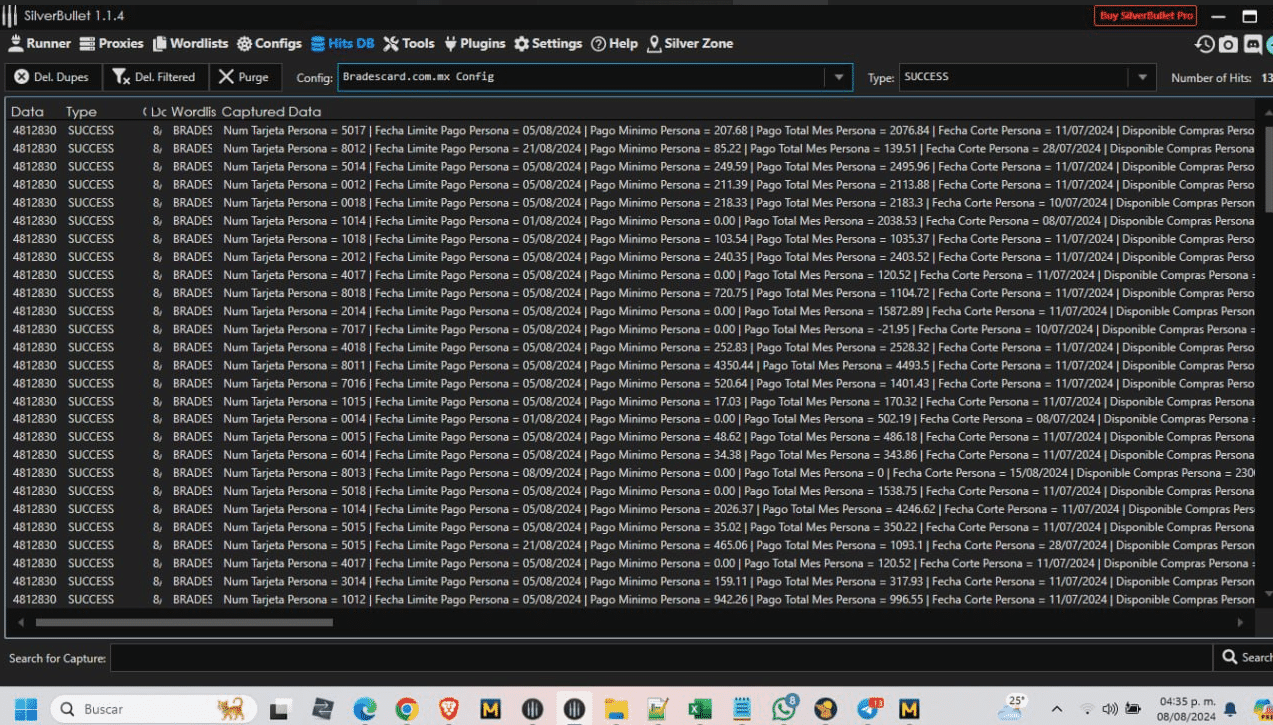Open the Plugins section
The image size is (1273, 725).
click(x=475, y=44)
